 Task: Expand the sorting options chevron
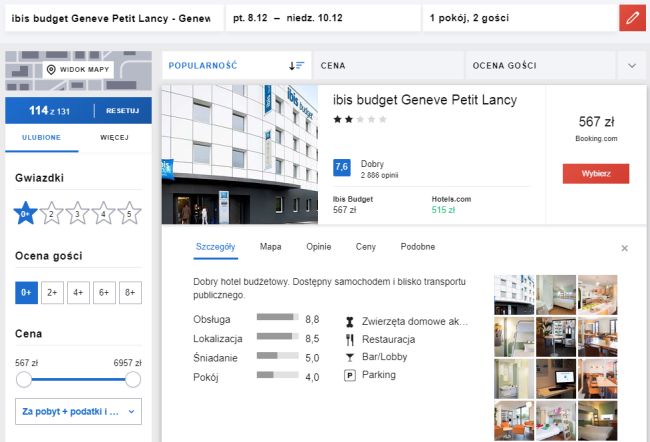point(631,65)
